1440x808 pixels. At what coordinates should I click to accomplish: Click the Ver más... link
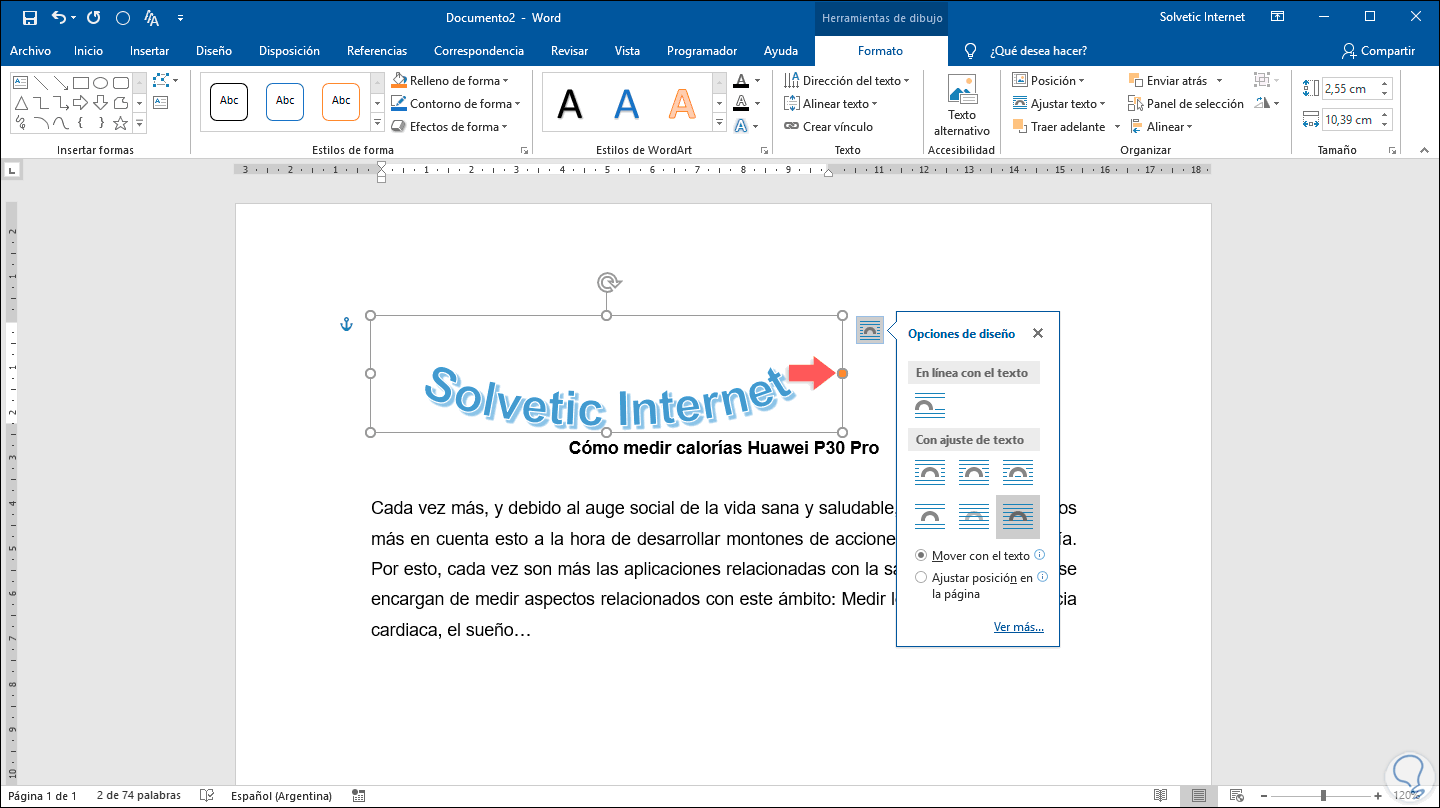1019,628
